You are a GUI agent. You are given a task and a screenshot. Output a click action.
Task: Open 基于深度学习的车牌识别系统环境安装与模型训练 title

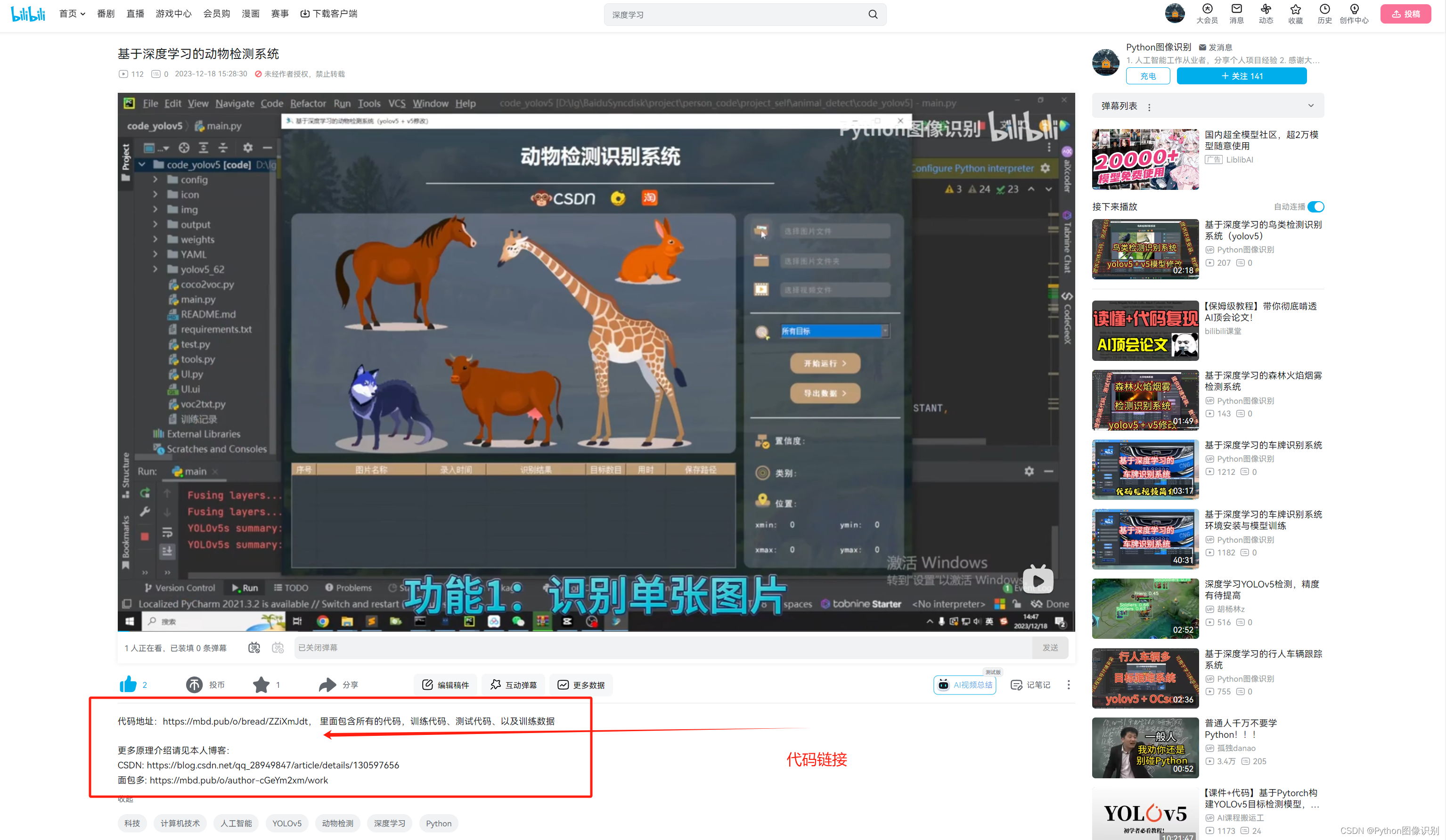point(1263,520)
